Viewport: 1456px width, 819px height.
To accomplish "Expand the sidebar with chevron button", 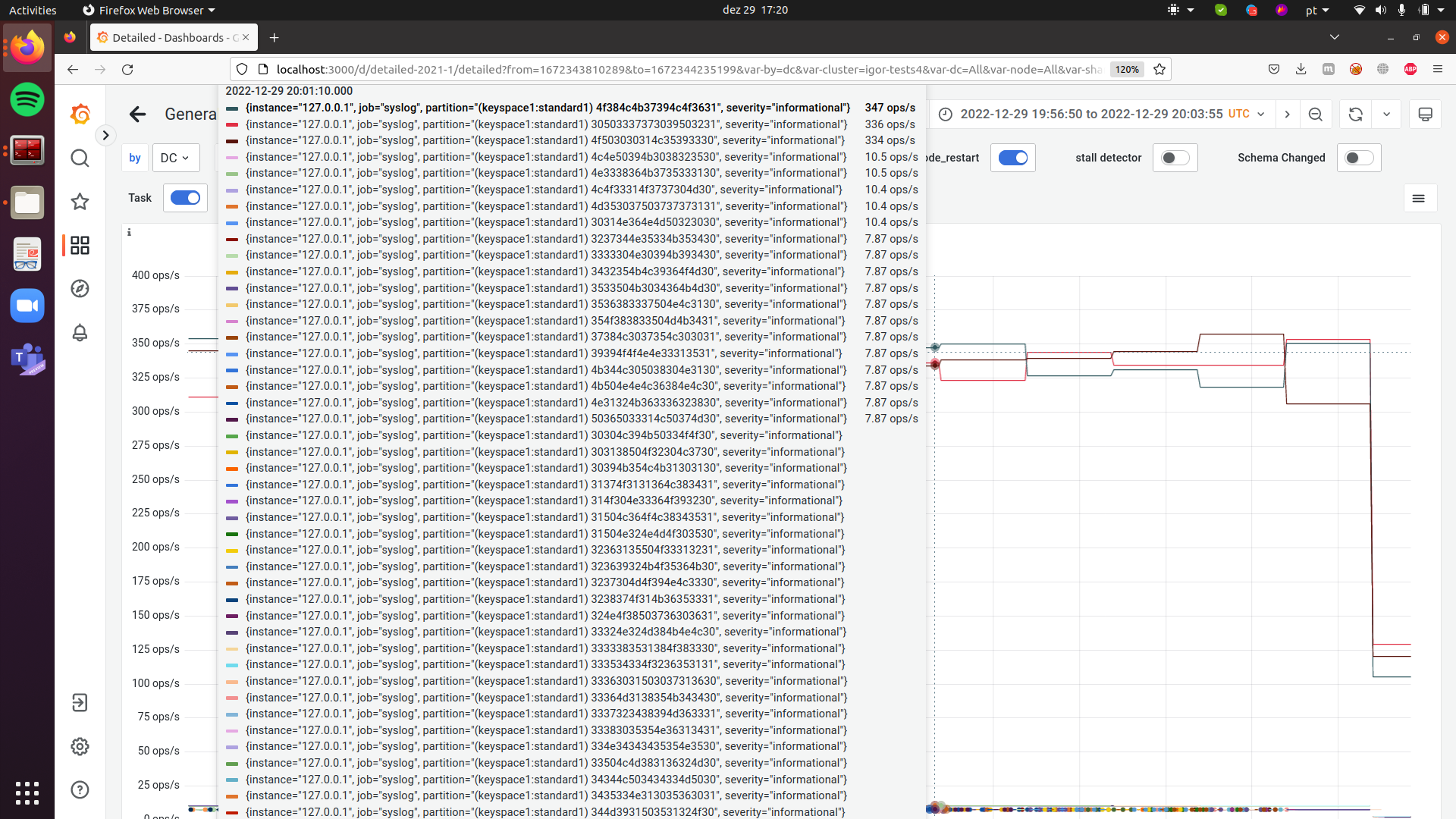I will tap(105, 136).
